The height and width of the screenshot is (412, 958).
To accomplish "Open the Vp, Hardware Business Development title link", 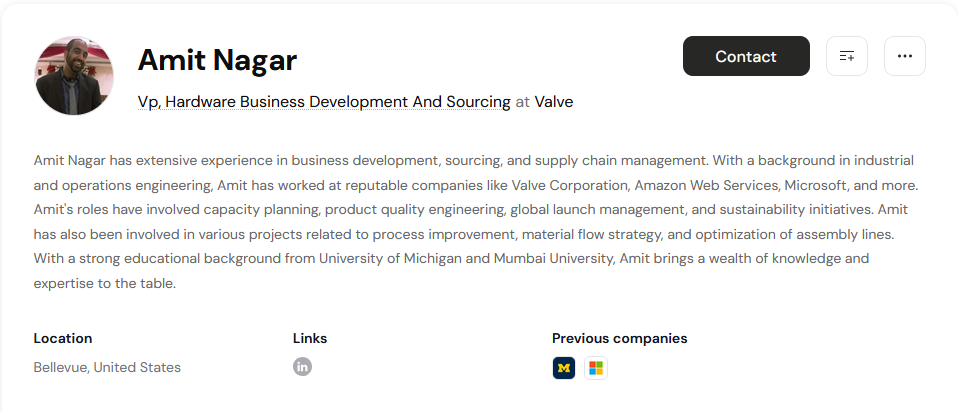I will point(324,102).
